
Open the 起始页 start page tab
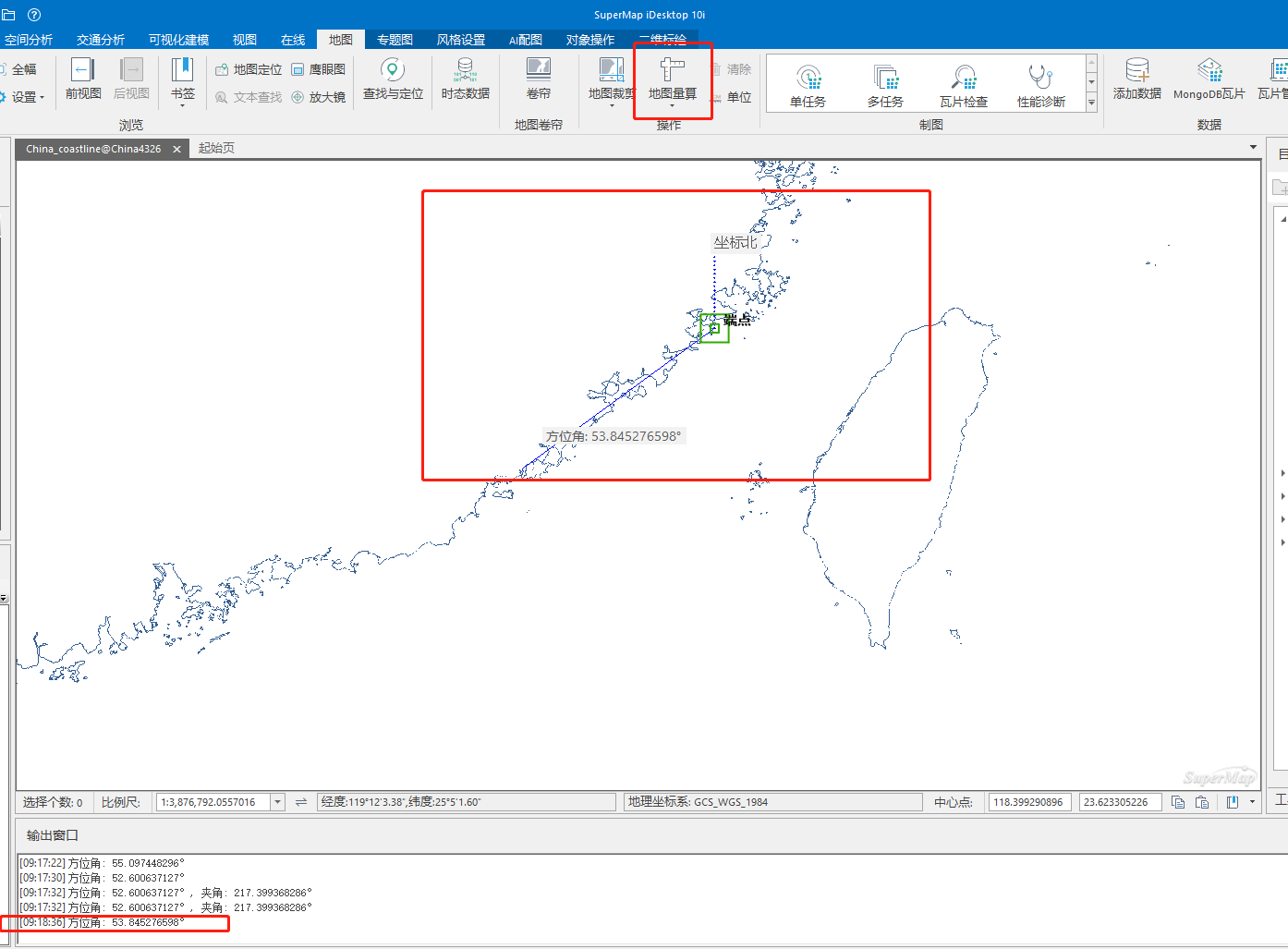click(x=216, y=148)
